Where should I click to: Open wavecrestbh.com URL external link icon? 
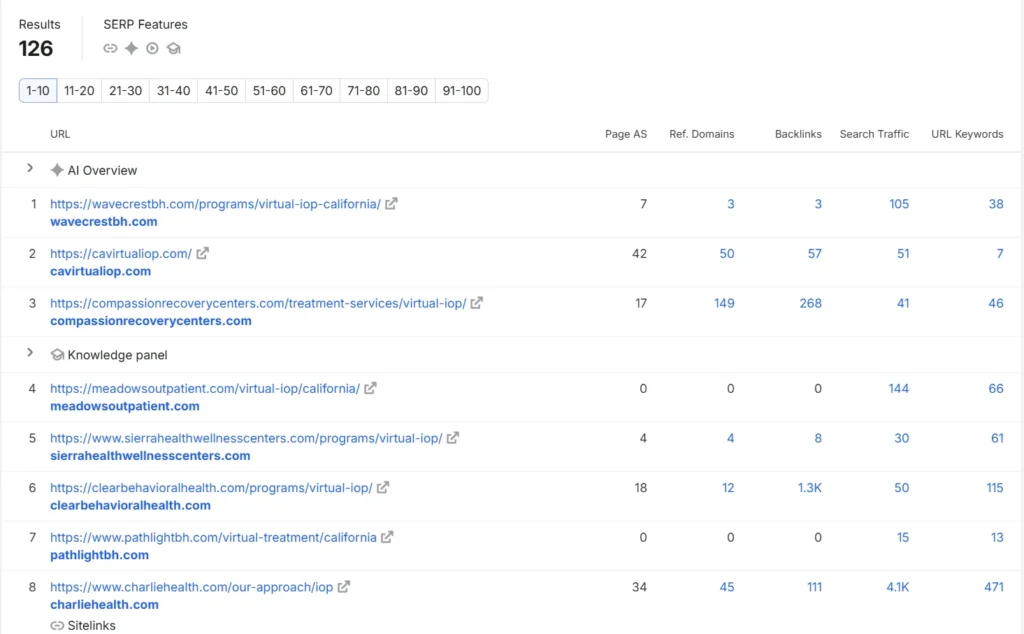click(391, 204)
